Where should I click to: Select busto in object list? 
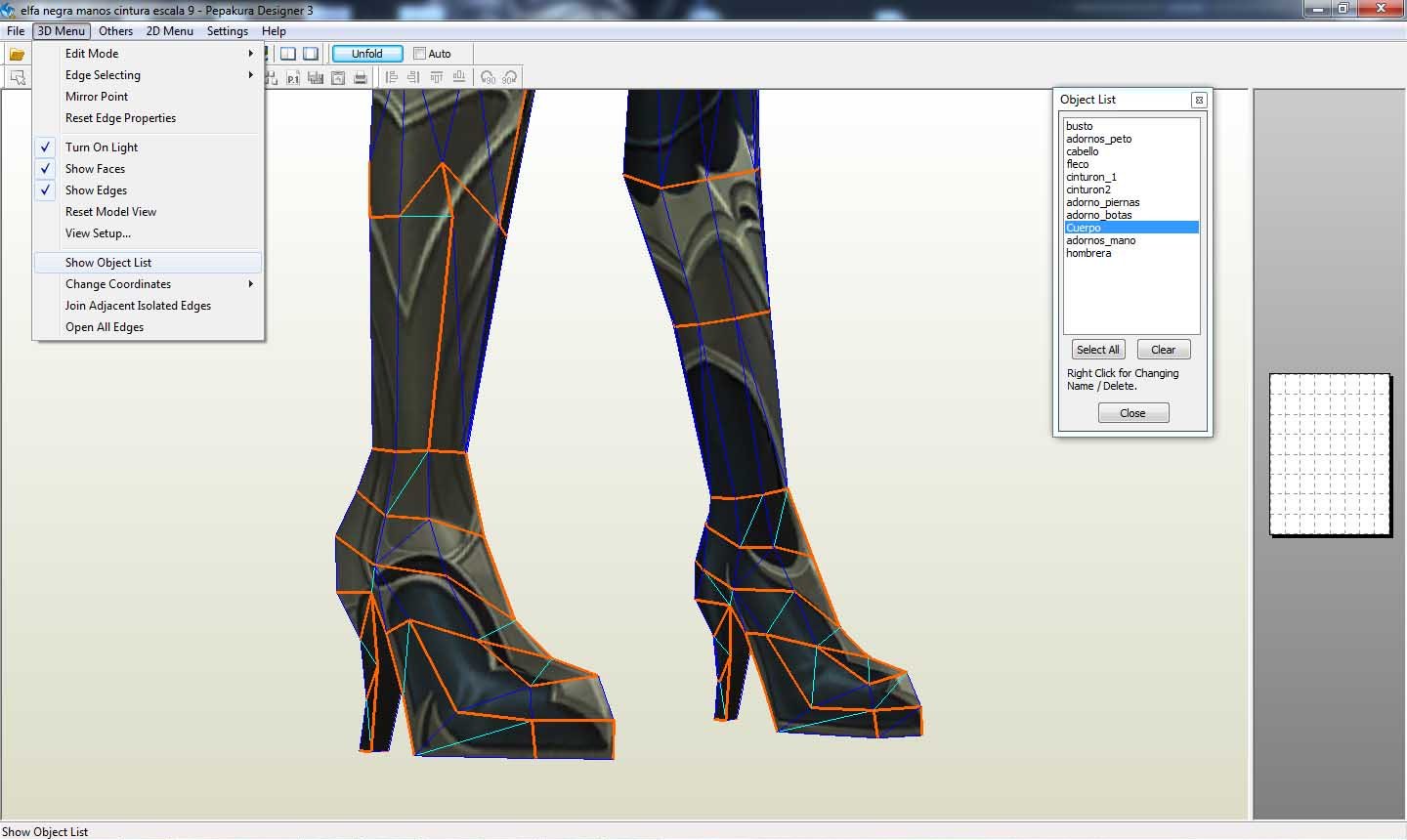click(x=1131, y=126)
